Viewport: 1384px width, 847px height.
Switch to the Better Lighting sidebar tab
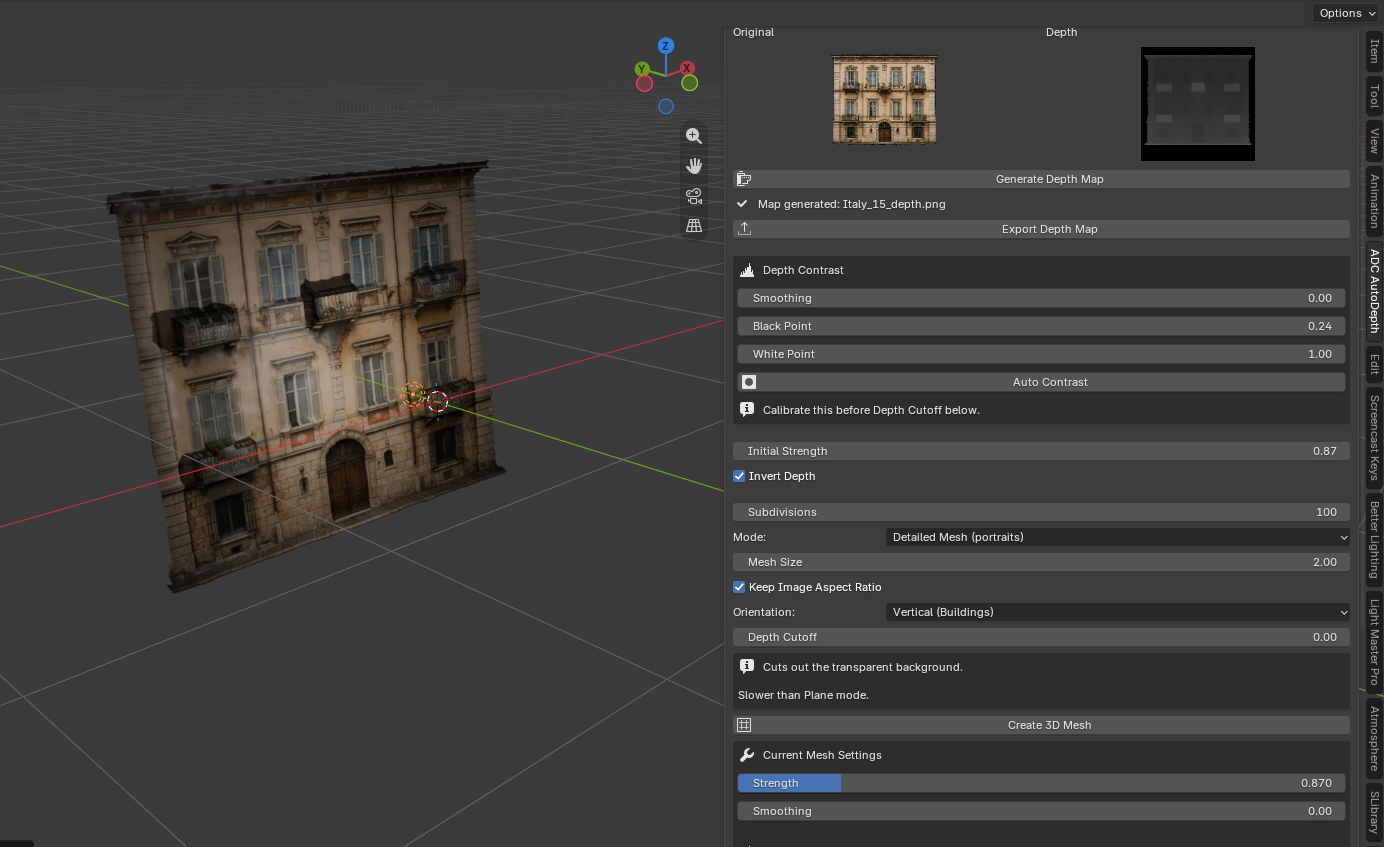tap(1375, 540)
